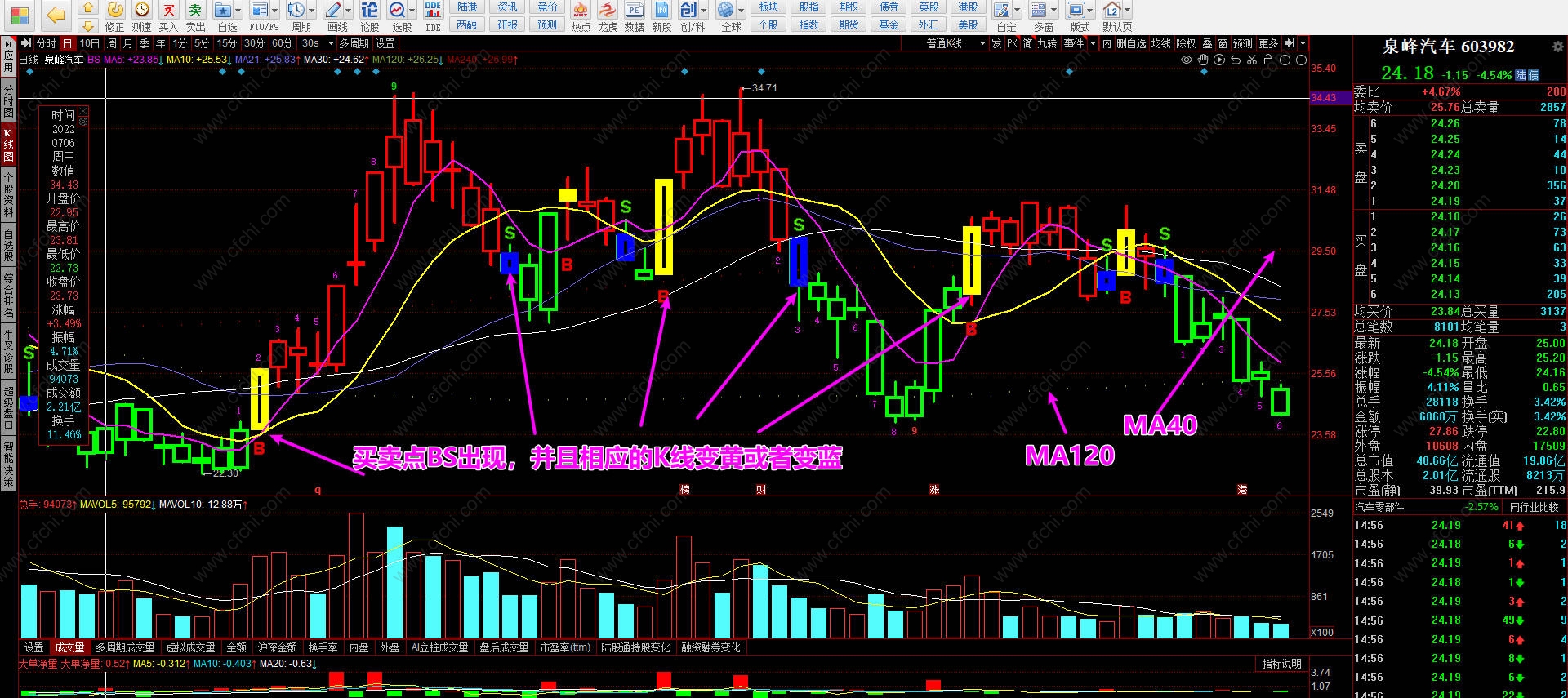Click the 卖出 sell icon
Image resolution: width=1568 pixels, height=698 pixels.
(195, 10)
